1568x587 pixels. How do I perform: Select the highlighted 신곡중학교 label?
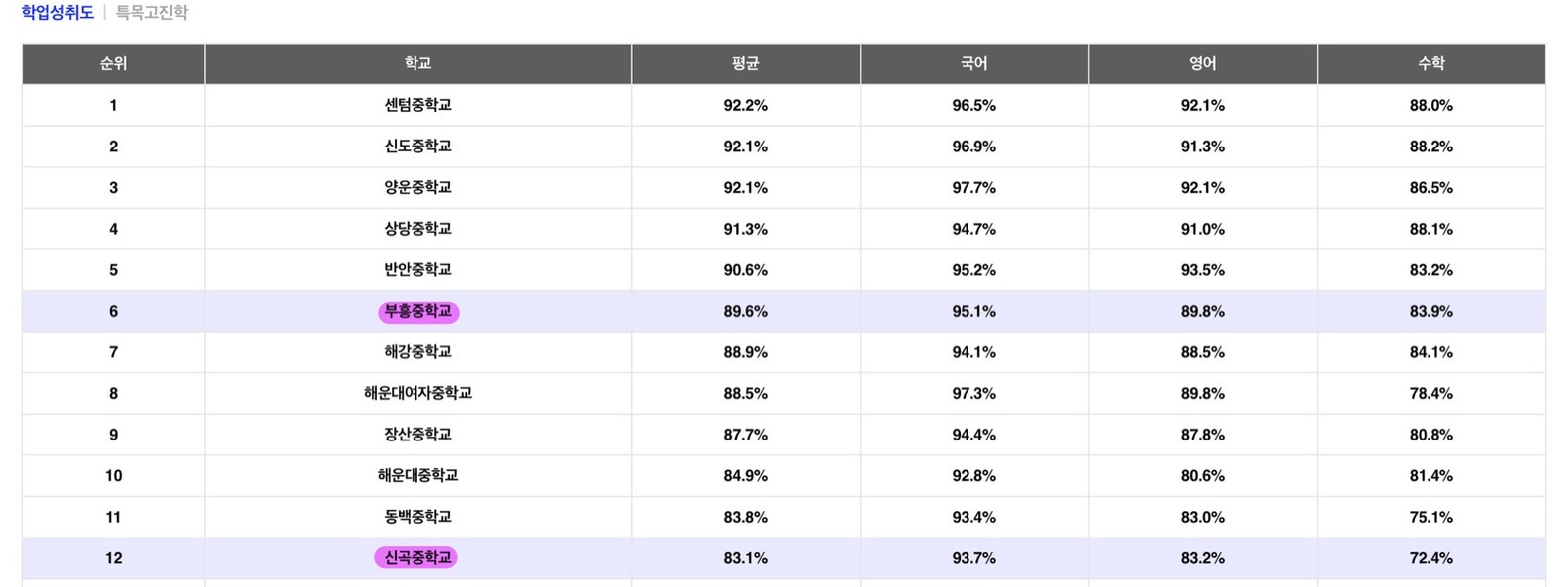[416, 558]
